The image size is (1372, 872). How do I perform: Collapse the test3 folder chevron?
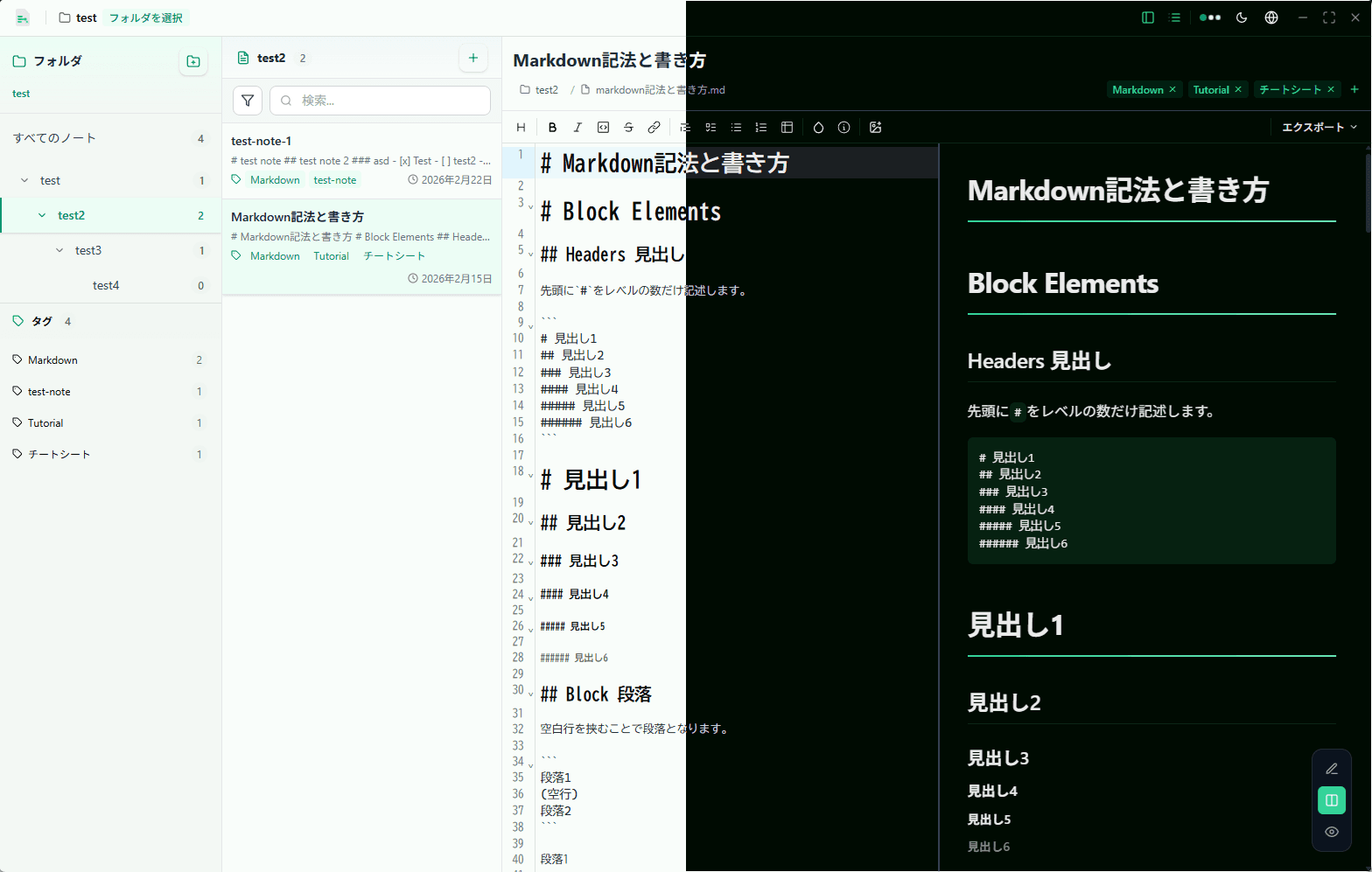pos(59,250)
